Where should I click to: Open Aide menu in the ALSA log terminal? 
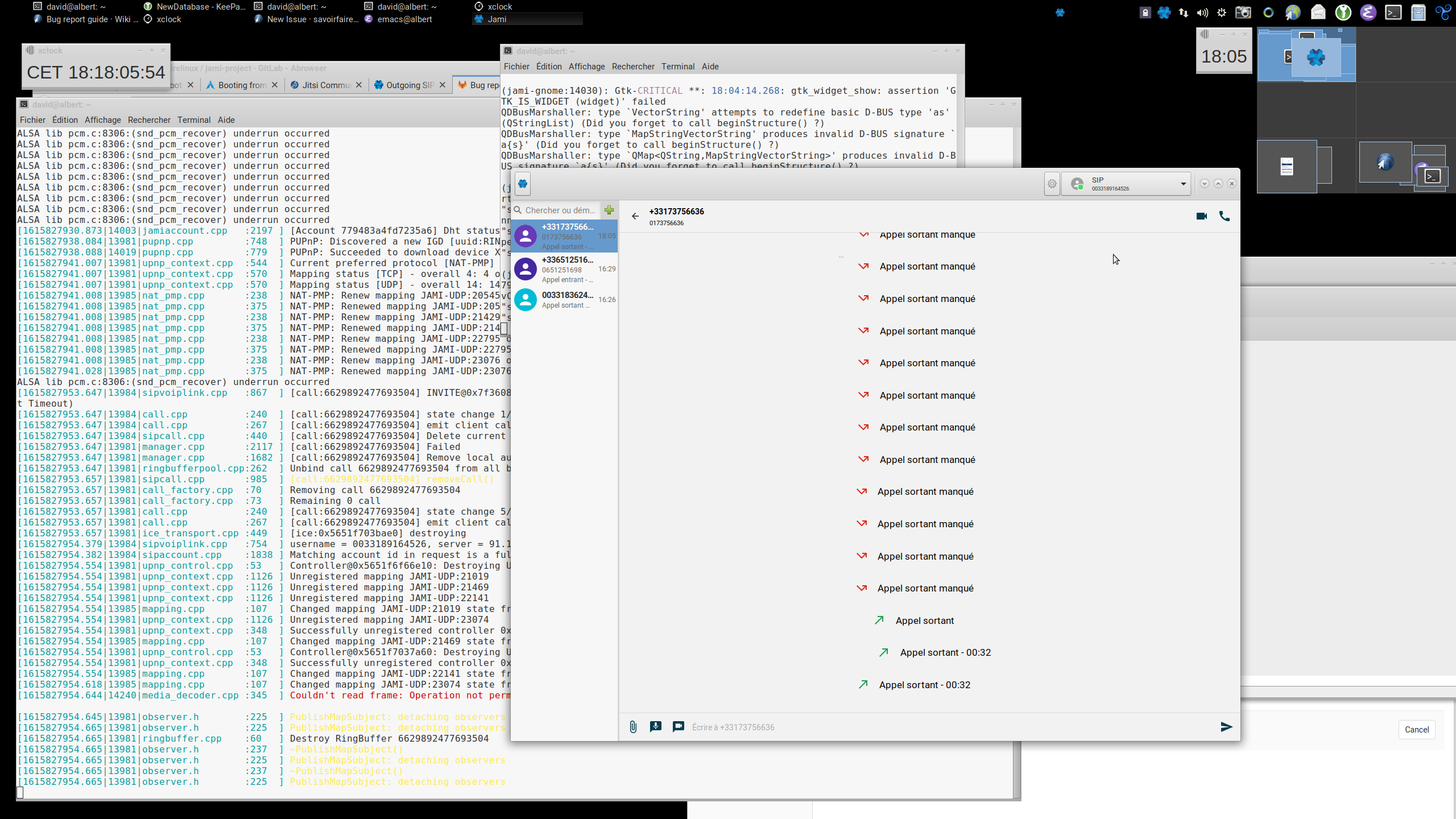[x=226, y=119]
